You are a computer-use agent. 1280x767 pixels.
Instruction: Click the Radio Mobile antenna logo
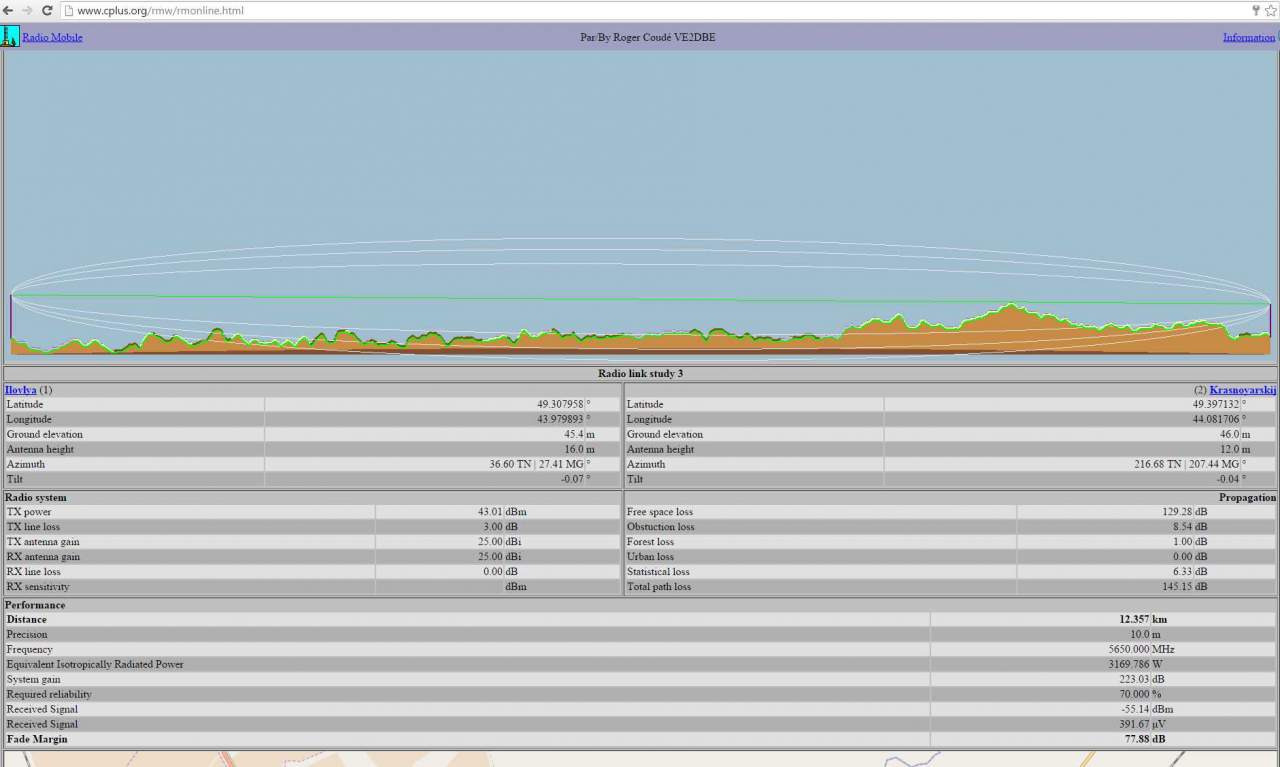[x=10, y=37]
